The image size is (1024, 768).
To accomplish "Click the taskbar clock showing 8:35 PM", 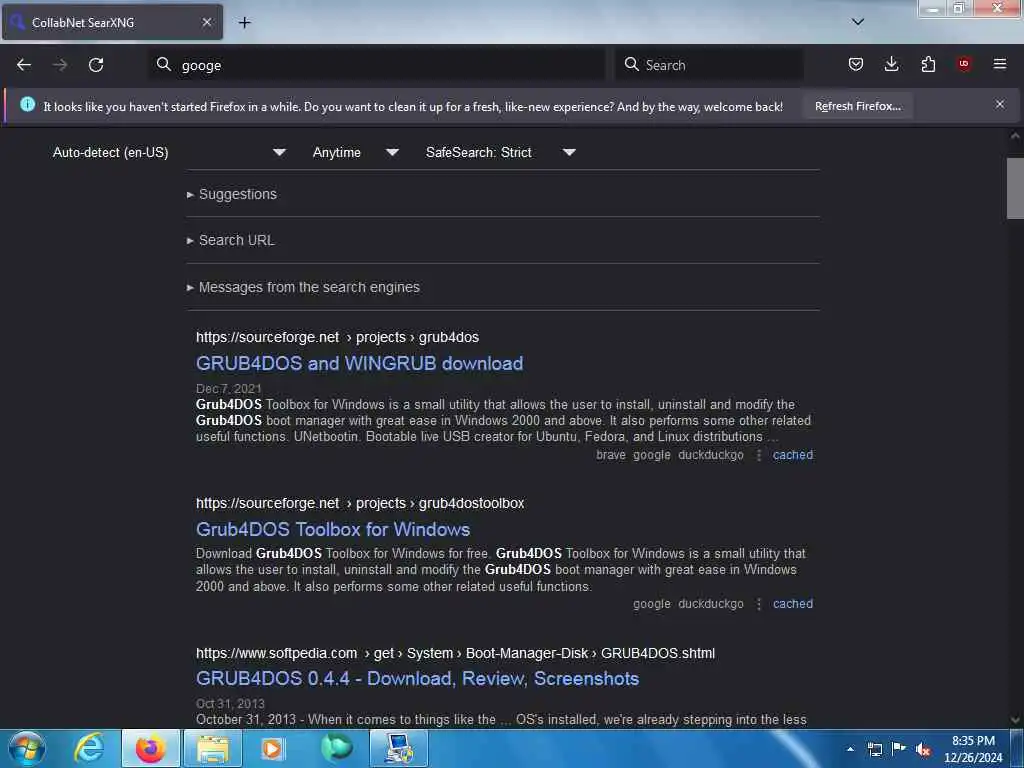I will tap(973, 749).
